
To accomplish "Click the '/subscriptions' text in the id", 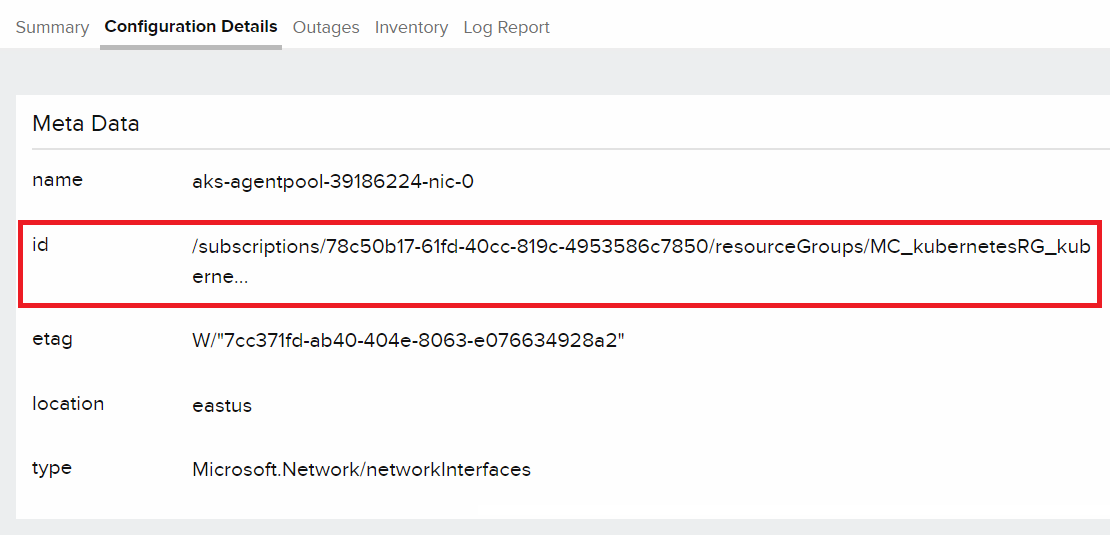I will (256, 248).
